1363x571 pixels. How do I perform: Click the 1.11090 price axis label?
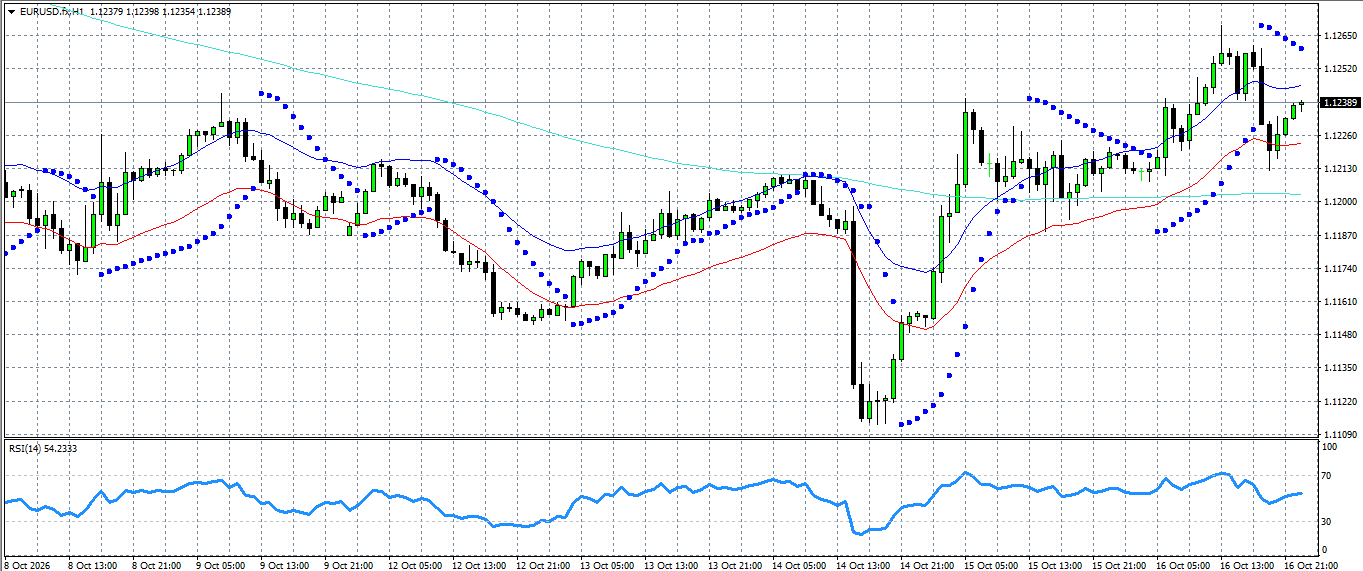1339,435
